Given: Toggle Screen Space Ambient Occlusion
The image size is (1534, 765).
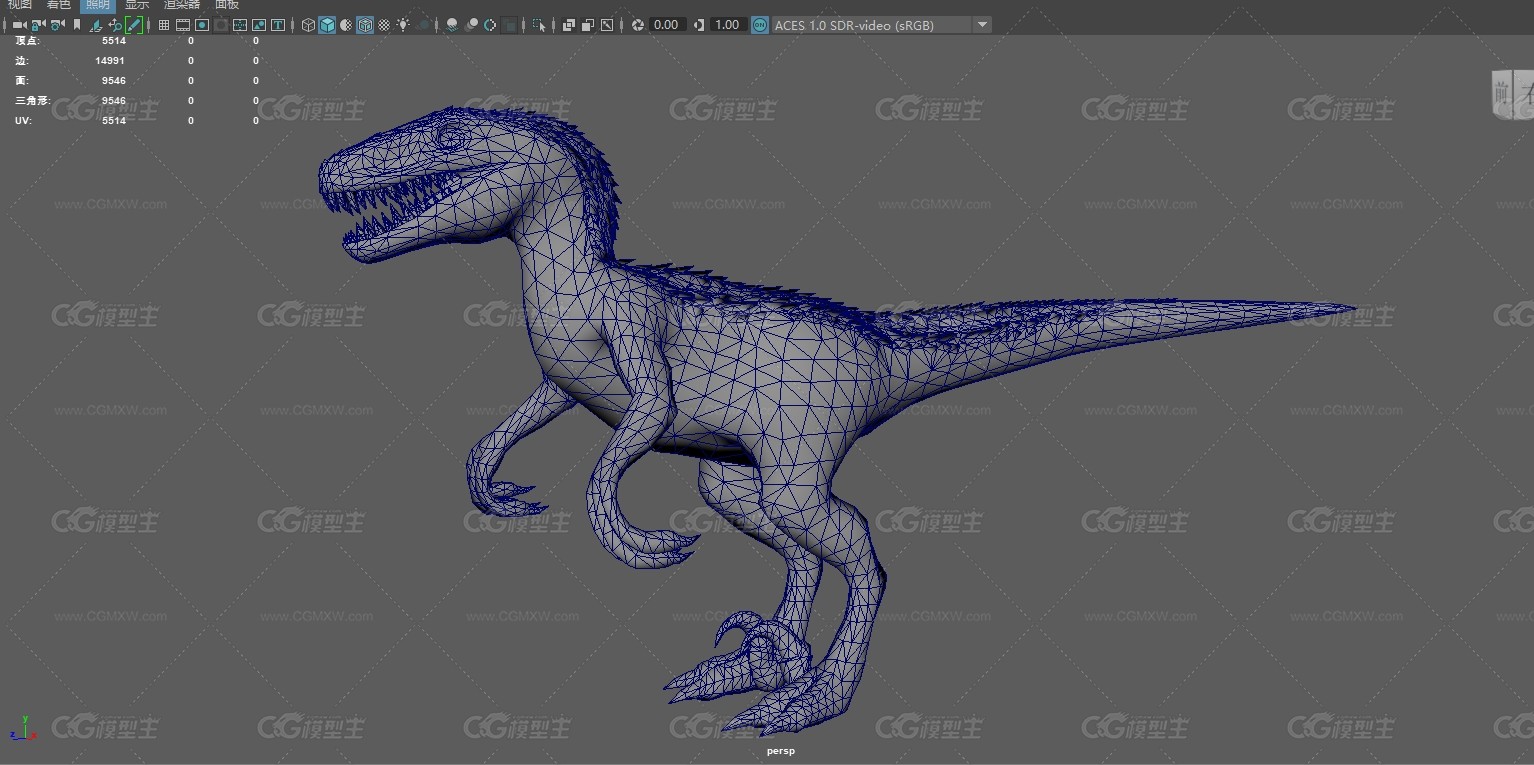Looking at the screenshot, I should [x=451, y=25].
